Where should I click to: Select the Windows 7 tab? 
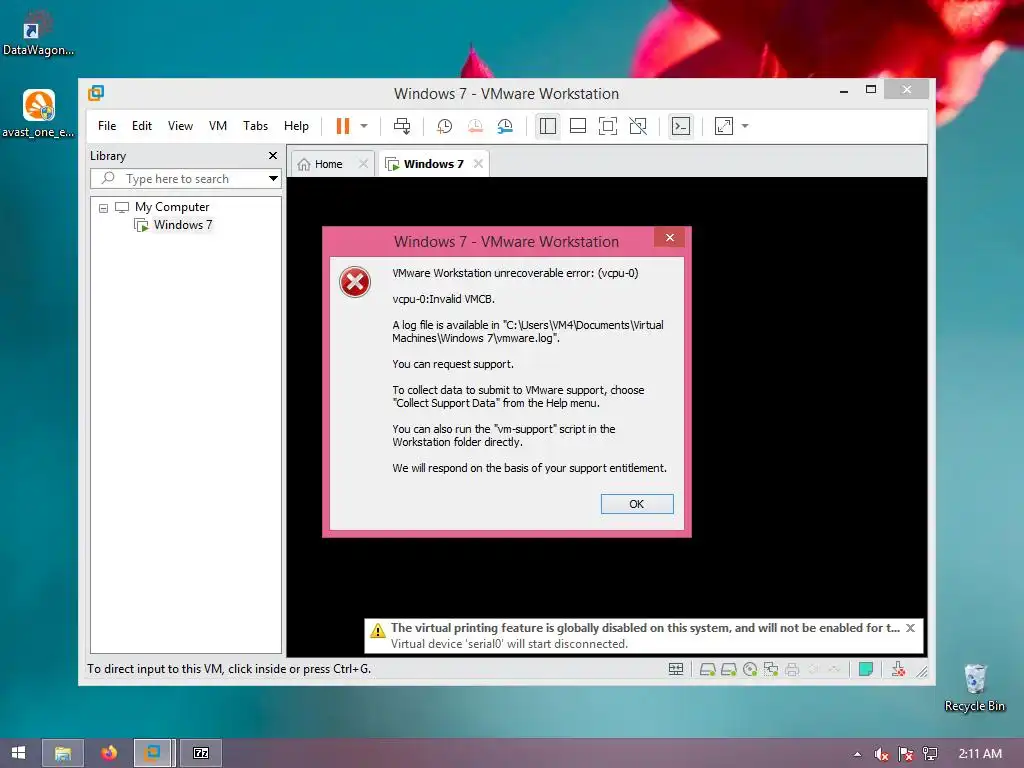click(434, 164)
